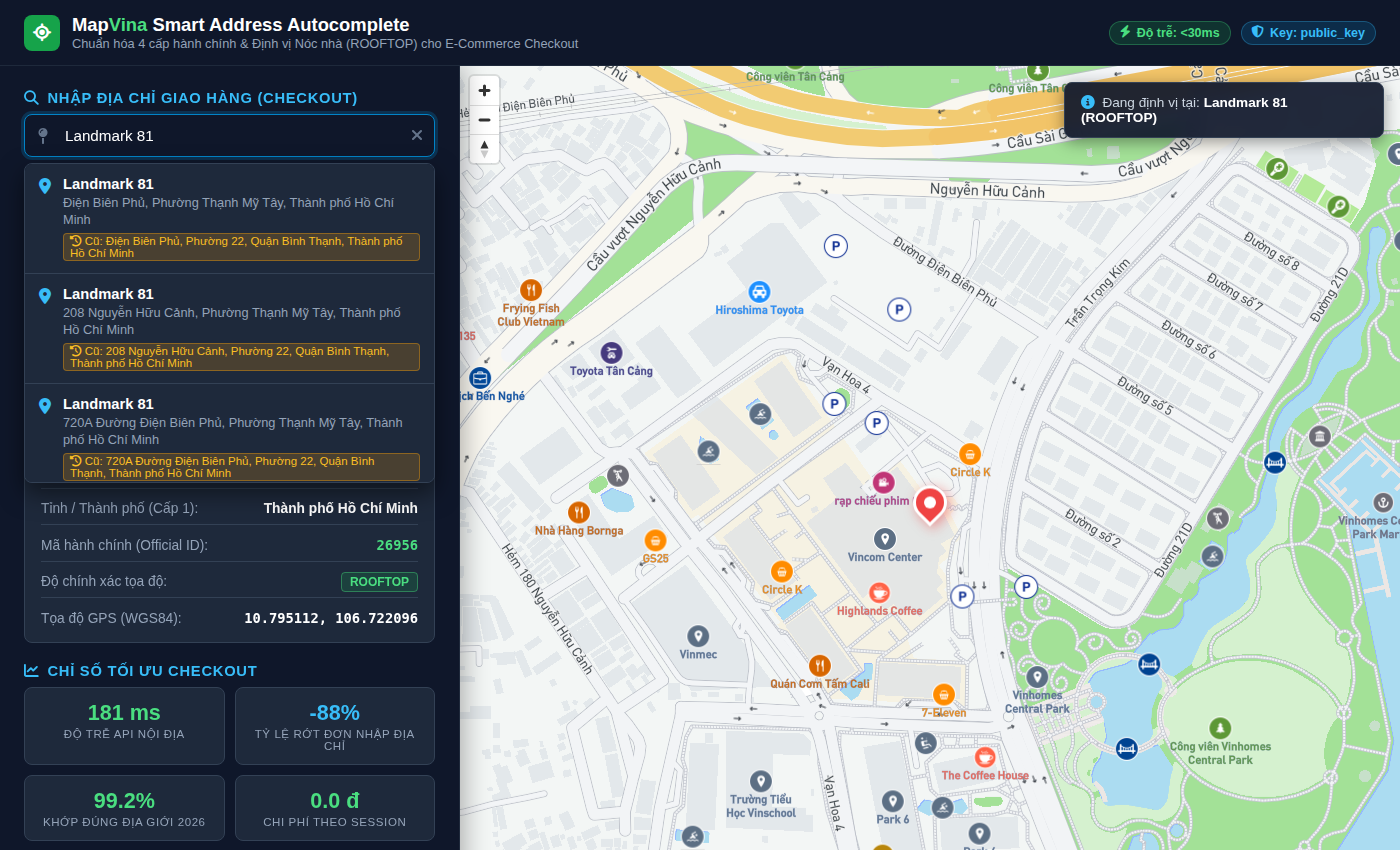The width and height of the screenshot is (1400, 850).
Task: Select the administrative code 26956
Action: [x=397, y=545]
